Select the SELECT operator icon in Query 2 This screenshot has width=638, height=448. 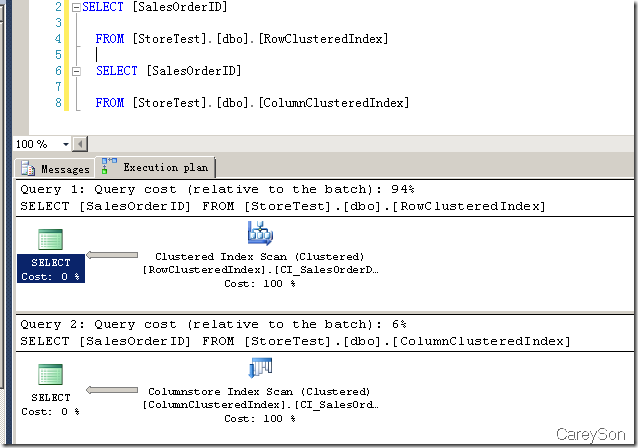pos(50,376)
